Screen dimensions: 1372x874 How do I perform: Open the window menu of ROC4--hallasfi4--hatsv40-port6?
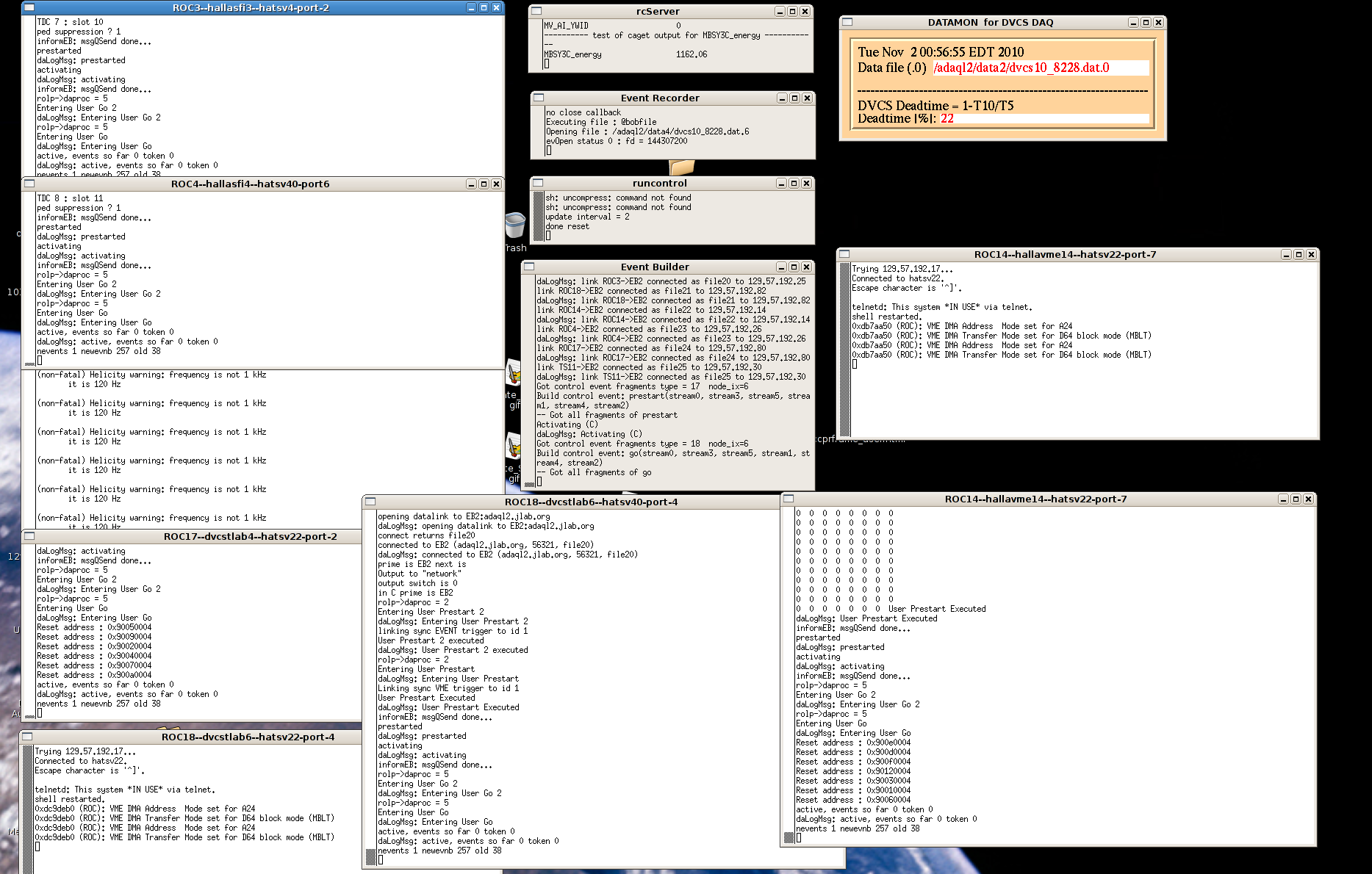coord(29,184)
